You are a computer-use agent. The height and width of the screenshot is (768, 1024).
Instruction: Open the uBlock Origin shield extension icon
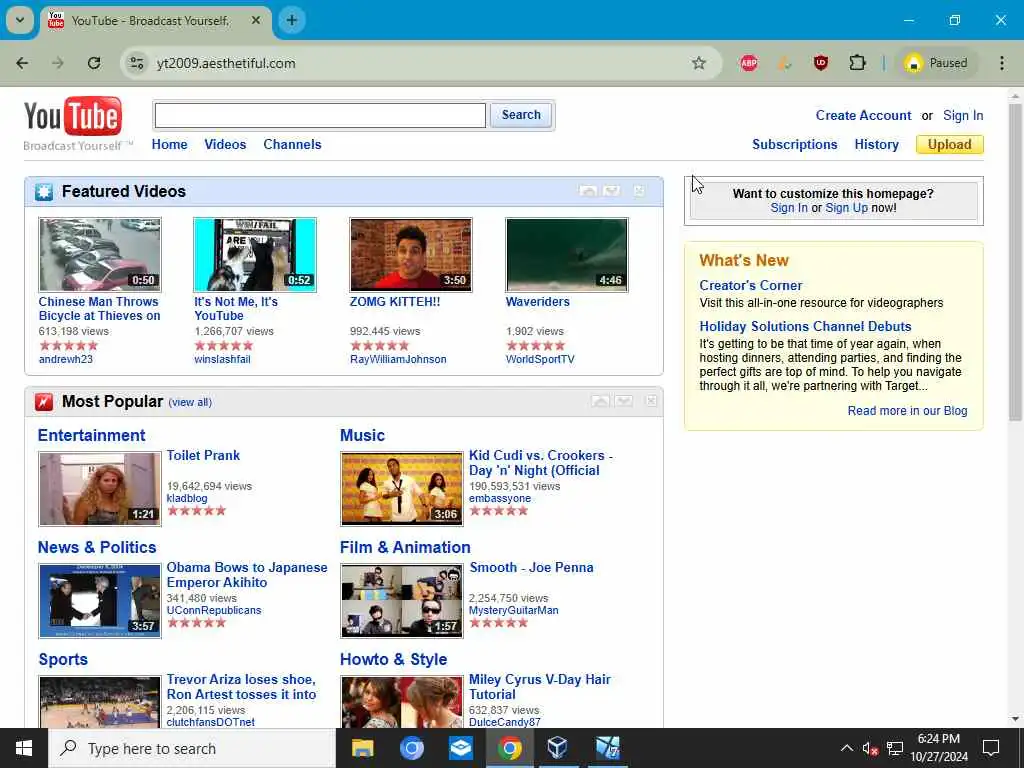tap(821, 63)
